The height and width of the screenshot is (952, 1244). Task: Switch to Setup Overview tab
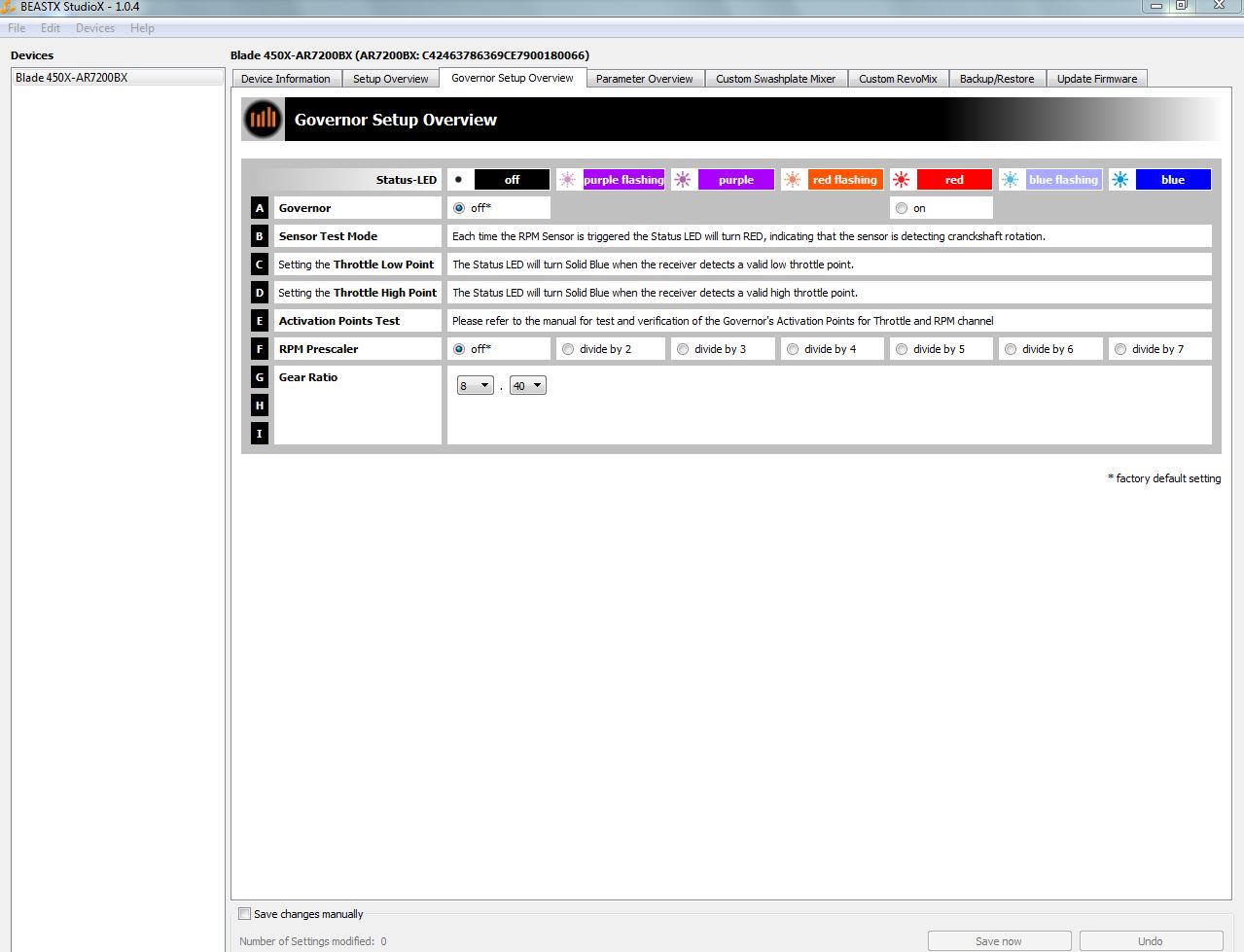[x=390, y=79]
